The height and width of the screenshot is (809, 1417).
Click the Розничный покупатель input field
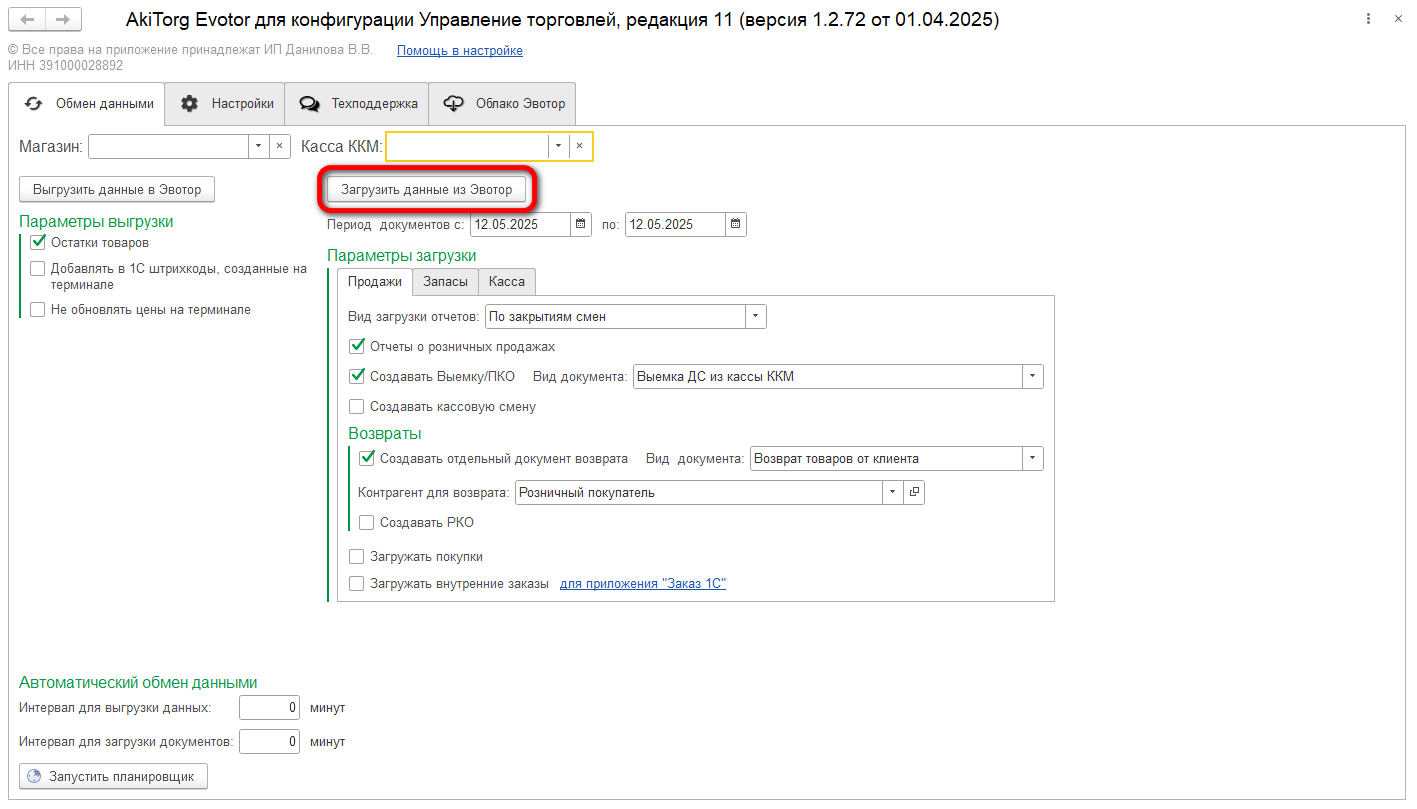point(699,492)
